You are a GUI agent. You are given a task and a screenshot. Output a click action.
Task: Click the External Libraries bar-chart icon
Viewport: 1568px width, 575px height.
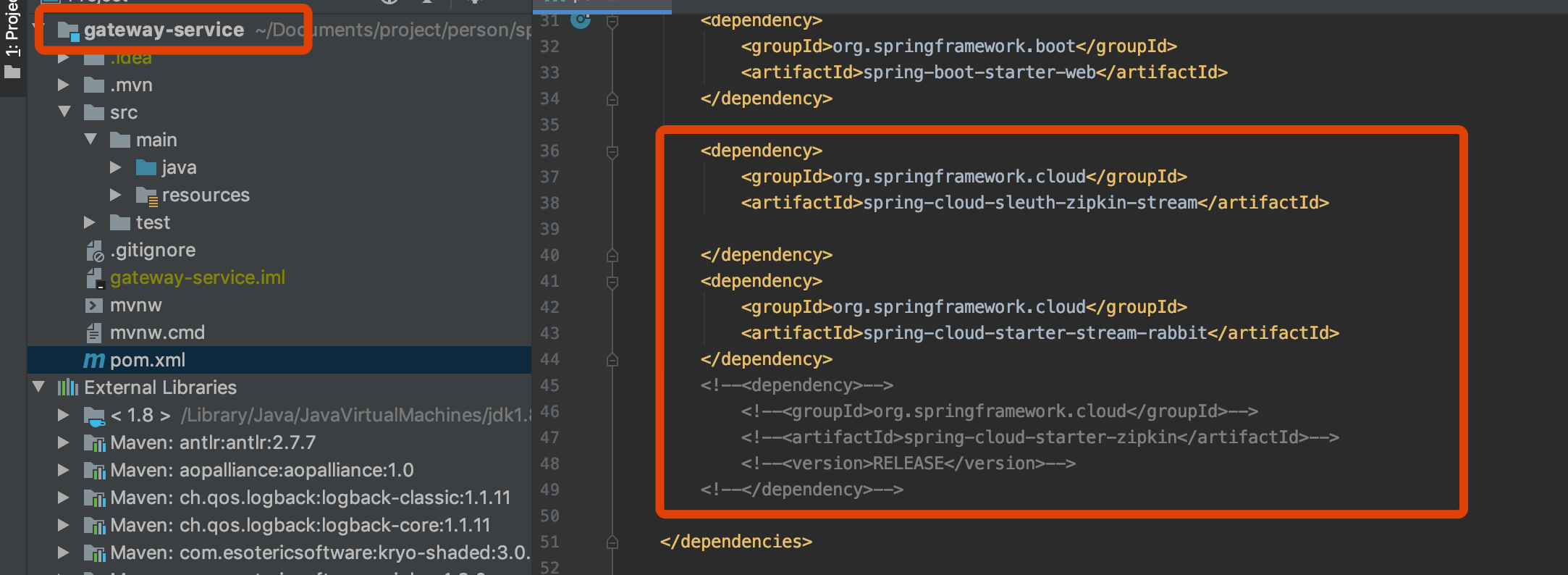(x=68, y=387)
